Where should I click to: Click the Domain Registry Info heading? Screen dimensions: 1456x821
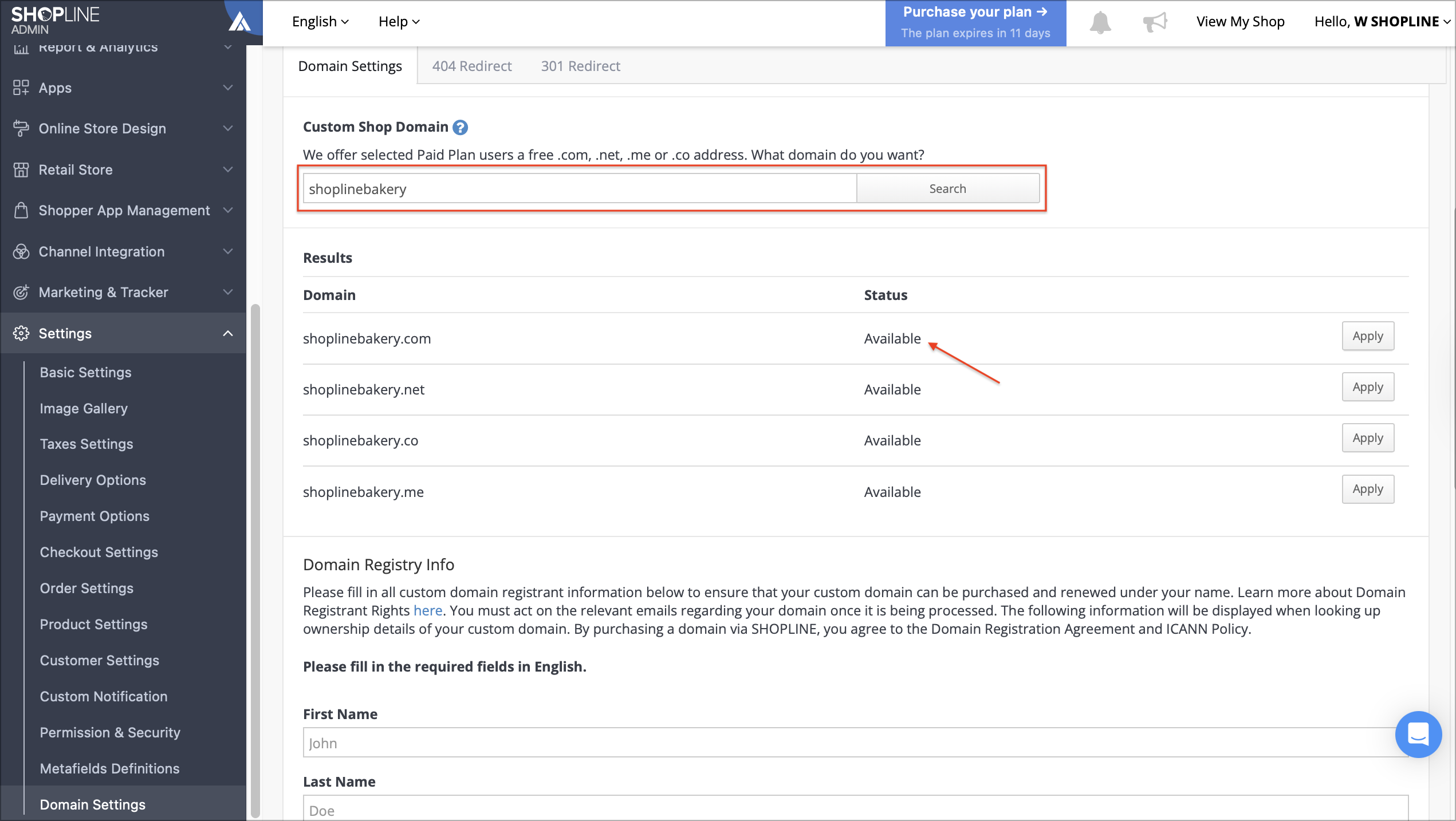tap(379, 565)
